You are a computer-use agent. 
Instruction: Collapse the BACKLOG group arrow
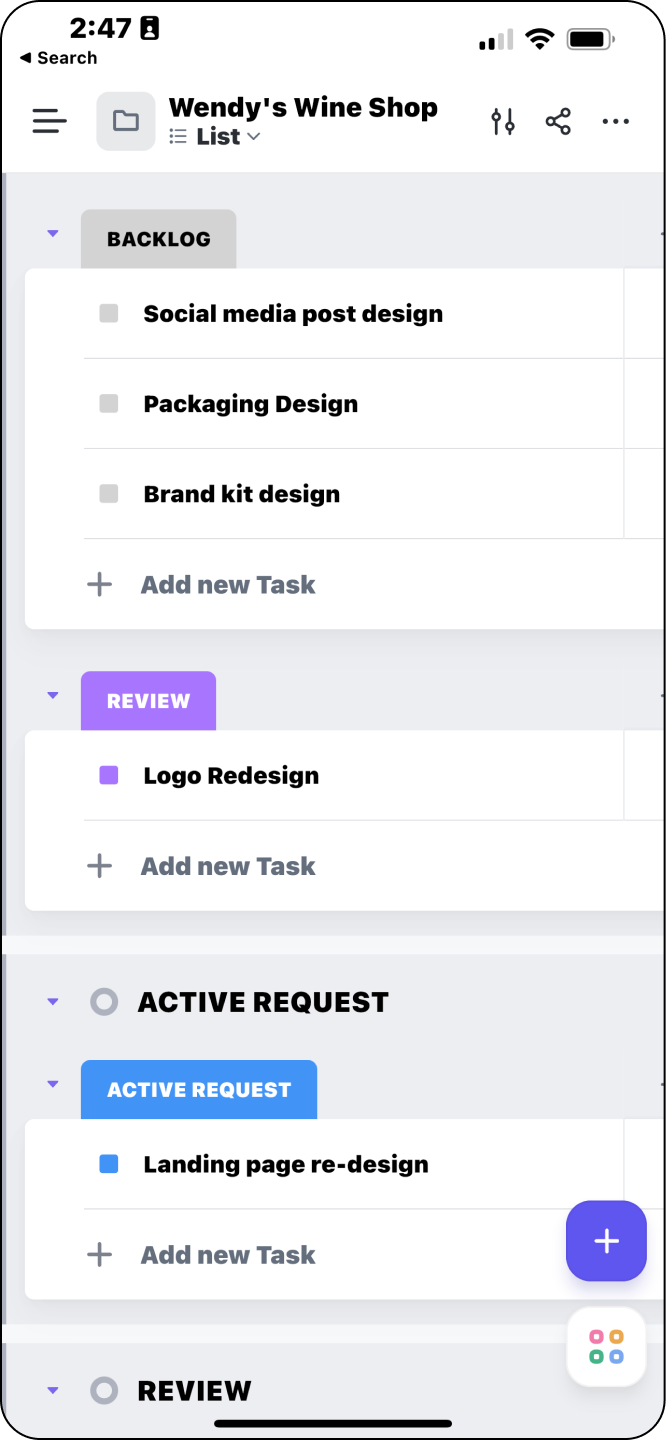coord(53,234)
